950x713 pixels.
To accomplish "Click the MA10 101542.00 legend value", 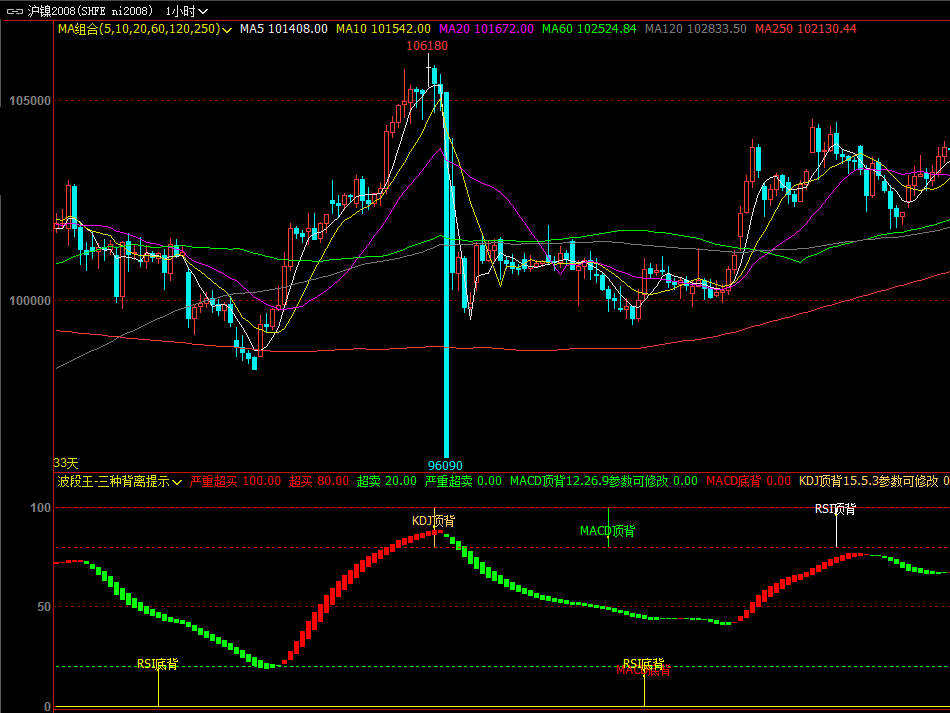I will tap(384, 29).
